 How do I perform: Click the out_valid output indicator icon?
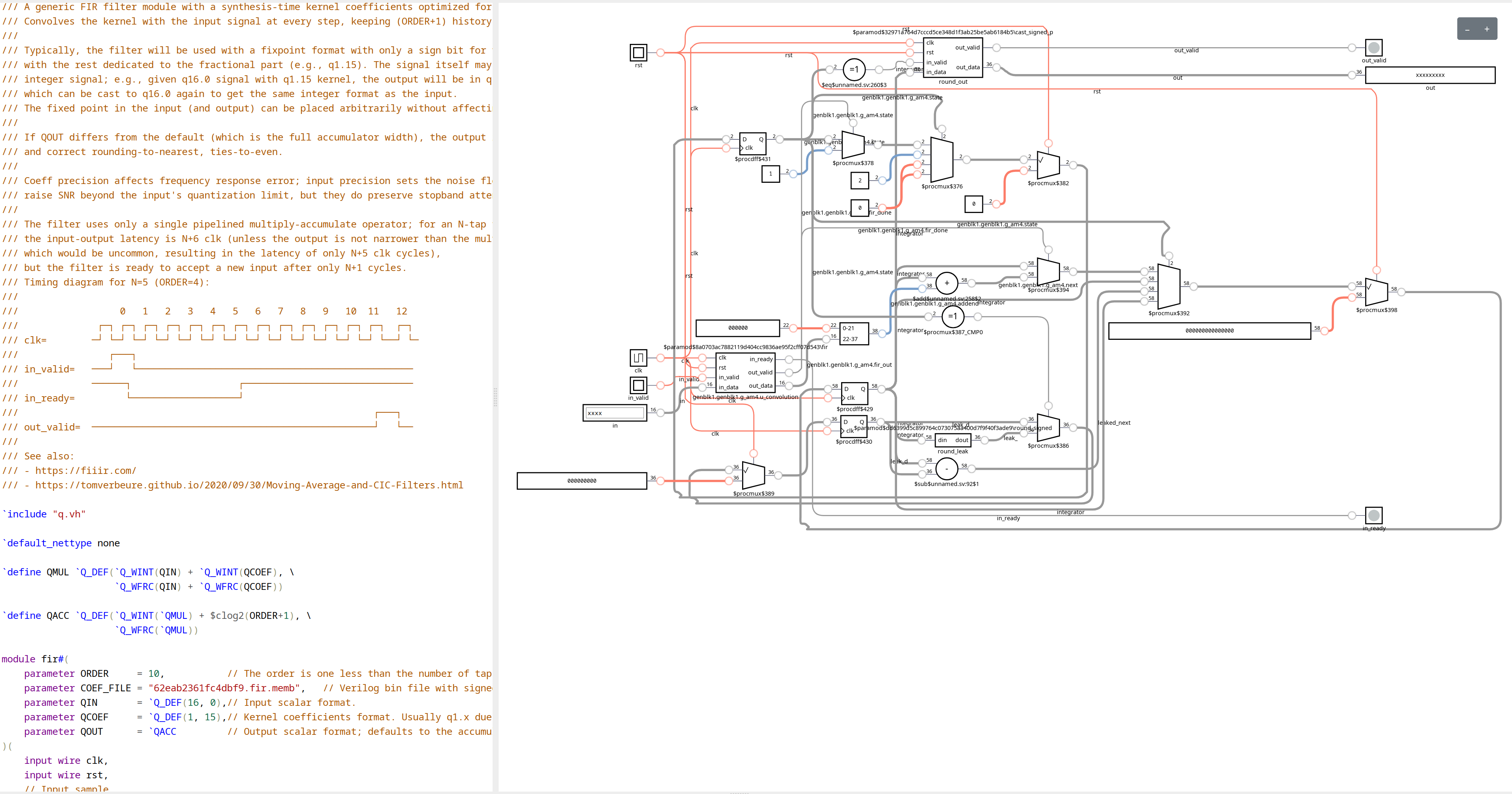coord(1374,48)
